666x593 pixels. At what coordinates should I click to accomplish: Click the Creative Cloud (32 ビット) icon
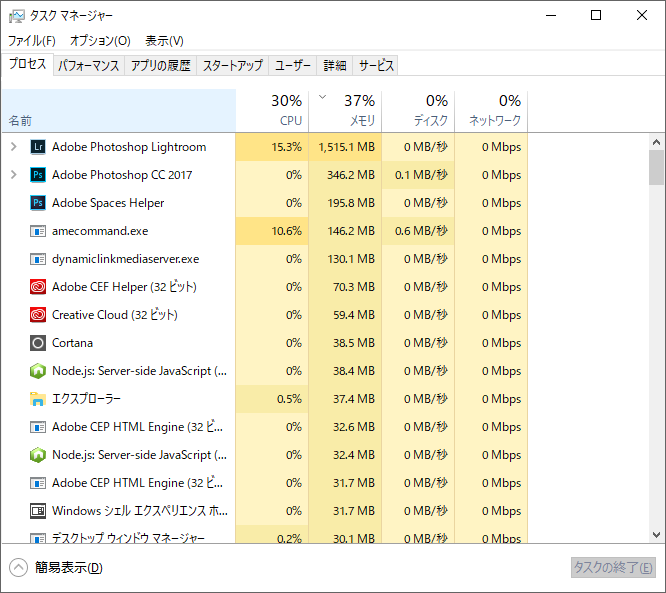38,315
